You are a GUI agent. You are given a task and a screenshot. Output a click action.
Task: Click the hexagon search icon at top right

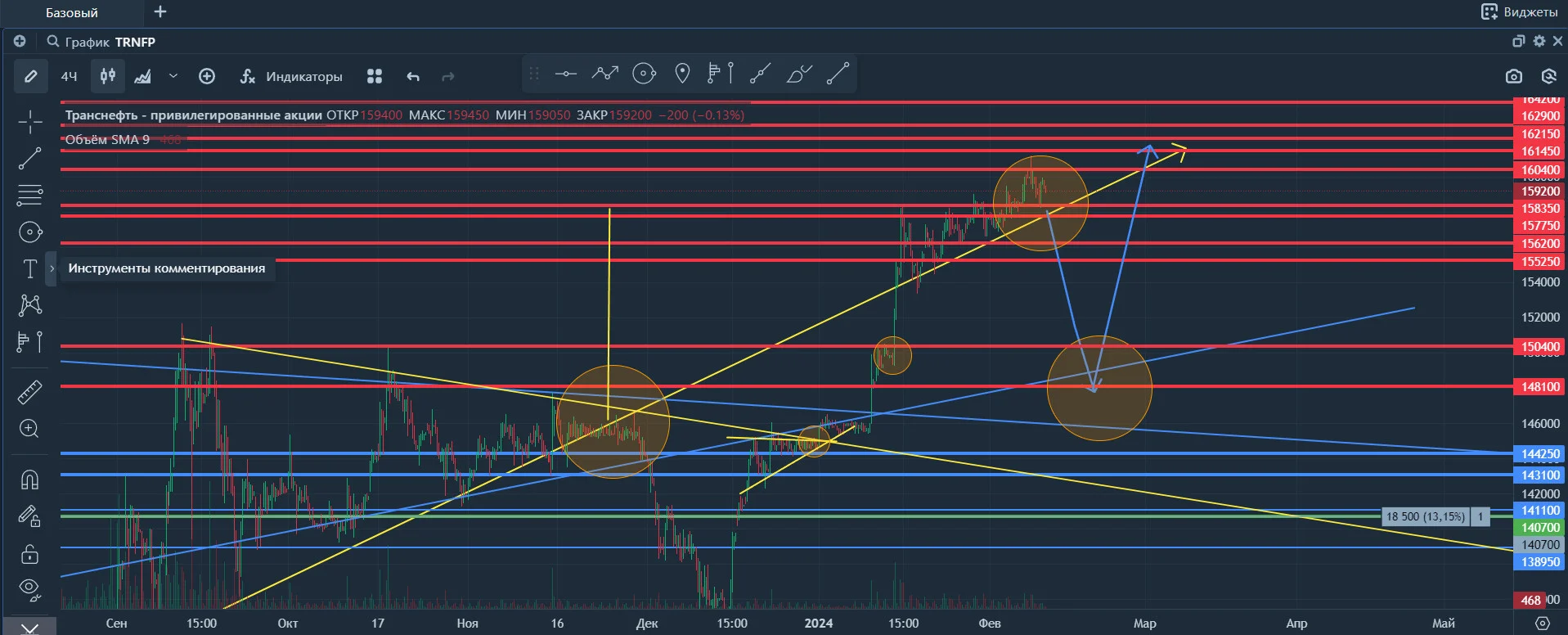tap(1548, 76)
